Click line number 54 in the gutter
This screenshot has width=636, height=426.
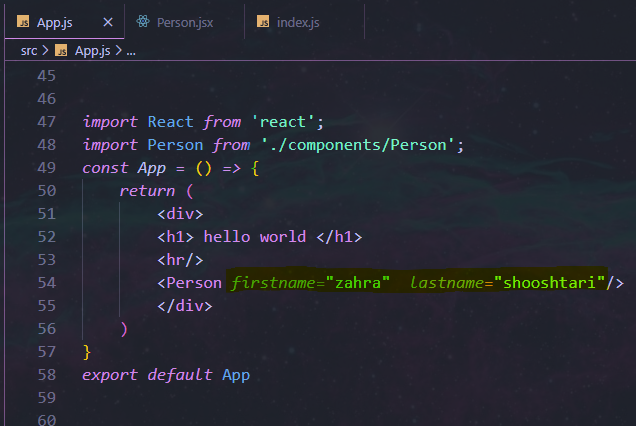click(46, 283)
